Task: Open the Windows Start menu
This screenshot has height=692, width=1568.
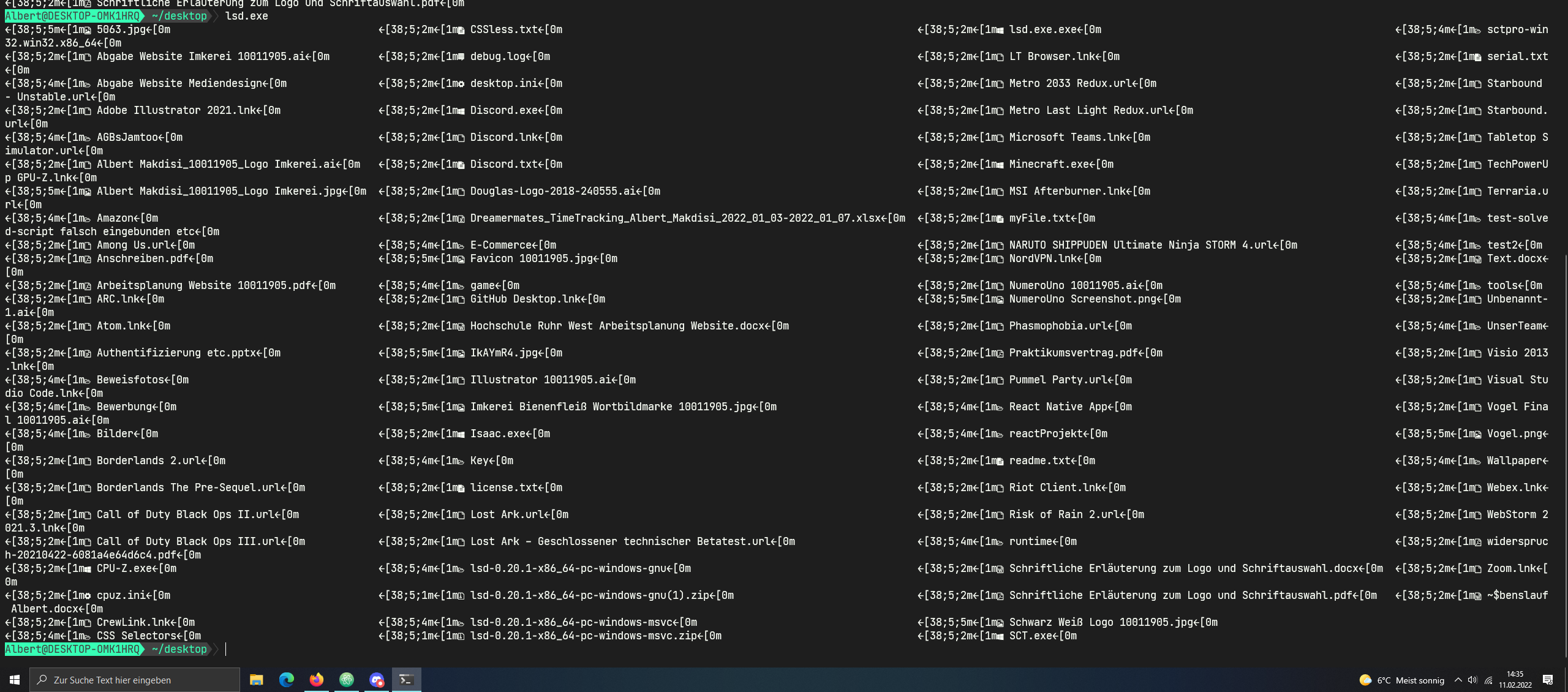Action: click(x=15, y=680)
